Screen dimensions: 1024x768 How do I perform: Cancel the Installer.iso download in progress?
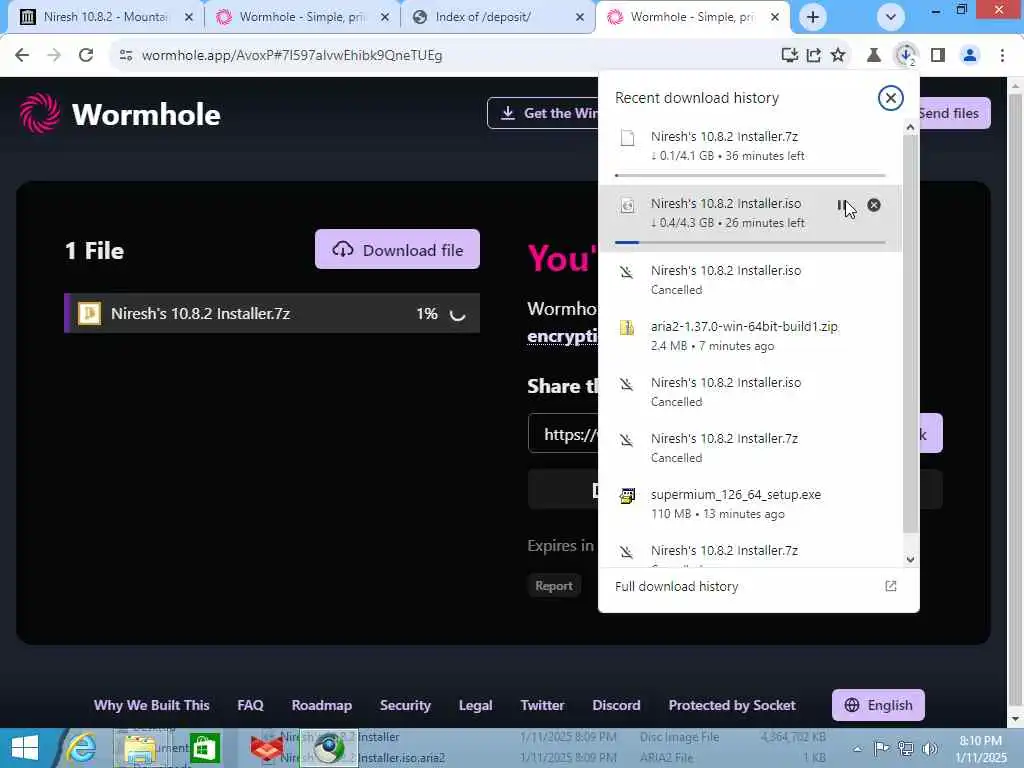pyautogui.click(x=874, y=205)
